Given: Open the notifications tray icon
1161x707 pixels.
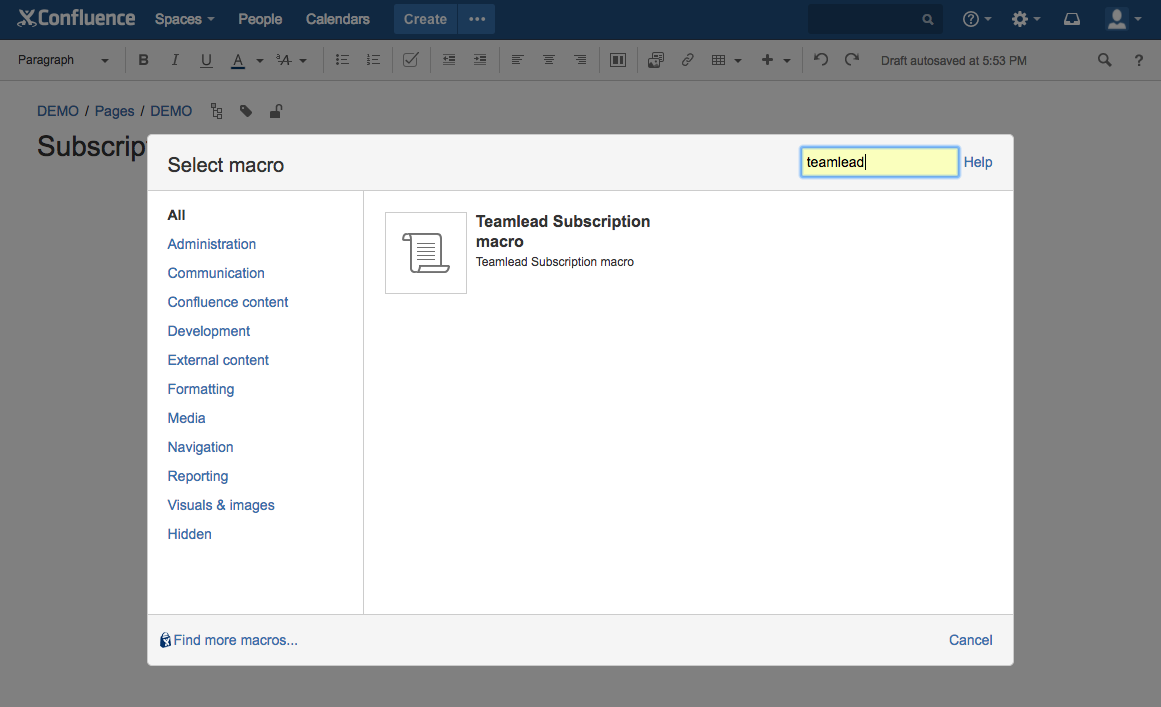Looking at the screenshot, I should 1071,19.
